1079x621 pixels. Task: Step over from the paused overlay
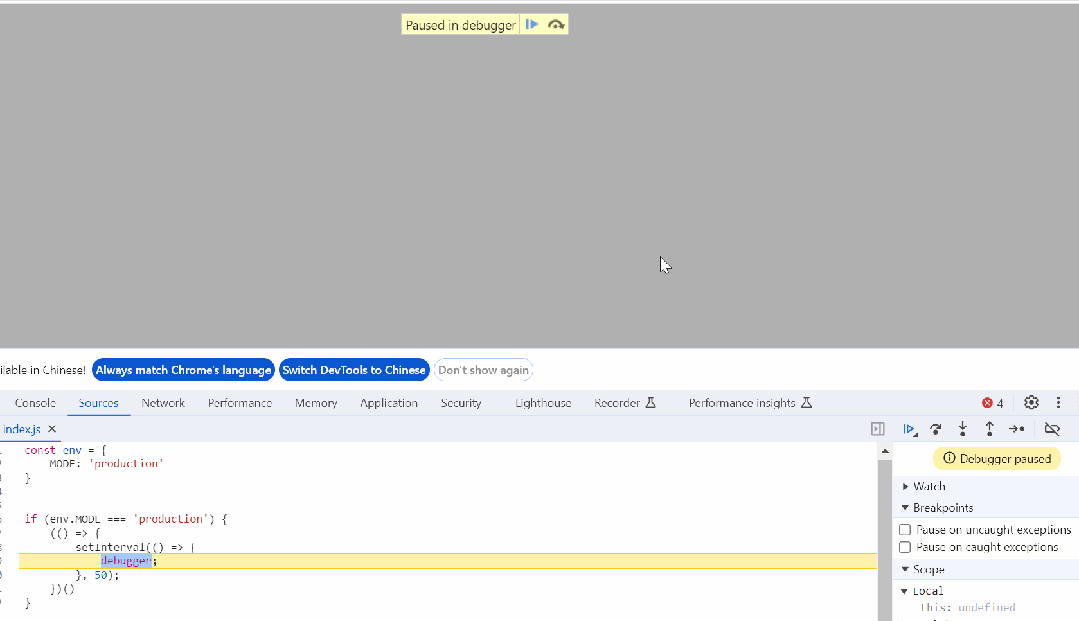tap(556, 25)
